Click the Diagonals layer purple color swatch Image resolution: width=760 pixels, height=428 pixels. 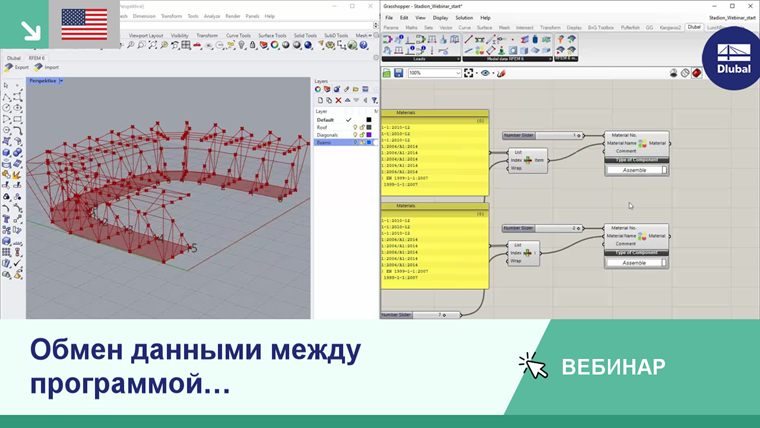coord(369,135)
